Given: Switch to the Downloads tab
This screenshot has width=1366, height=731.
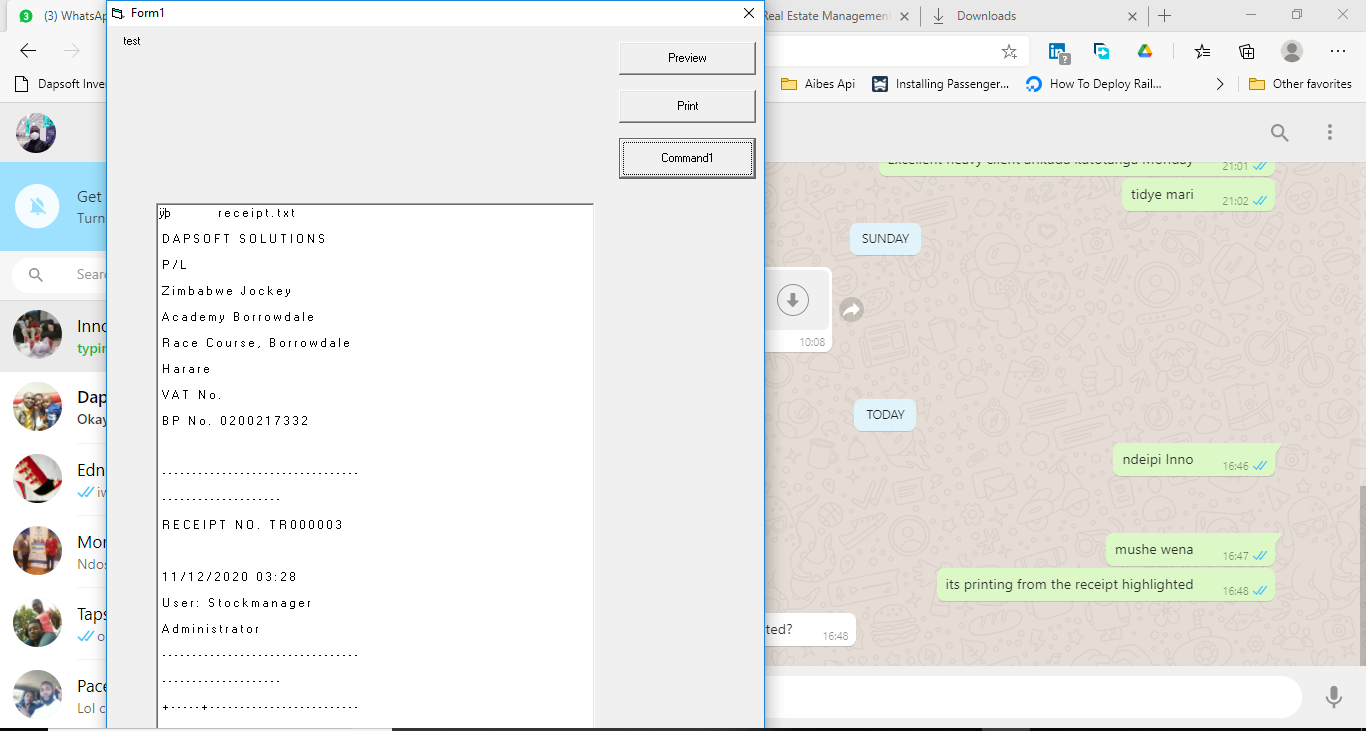Looking at the screenshot, I should click(x=1034, y=16).
